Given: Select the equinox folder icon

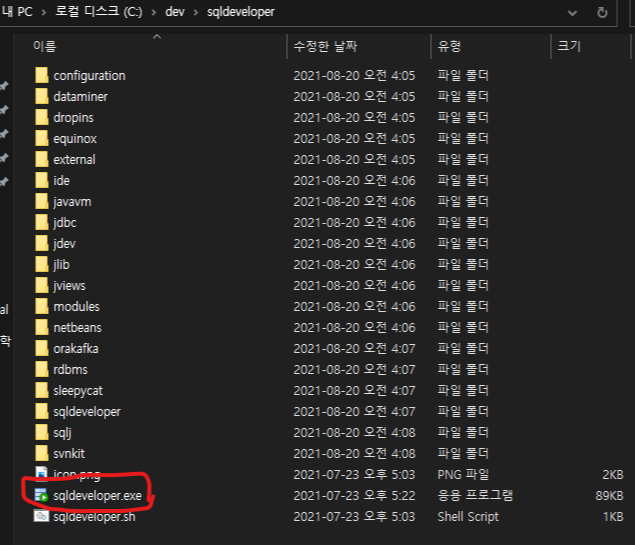Looking at the screenshot, I should point(42,138).
